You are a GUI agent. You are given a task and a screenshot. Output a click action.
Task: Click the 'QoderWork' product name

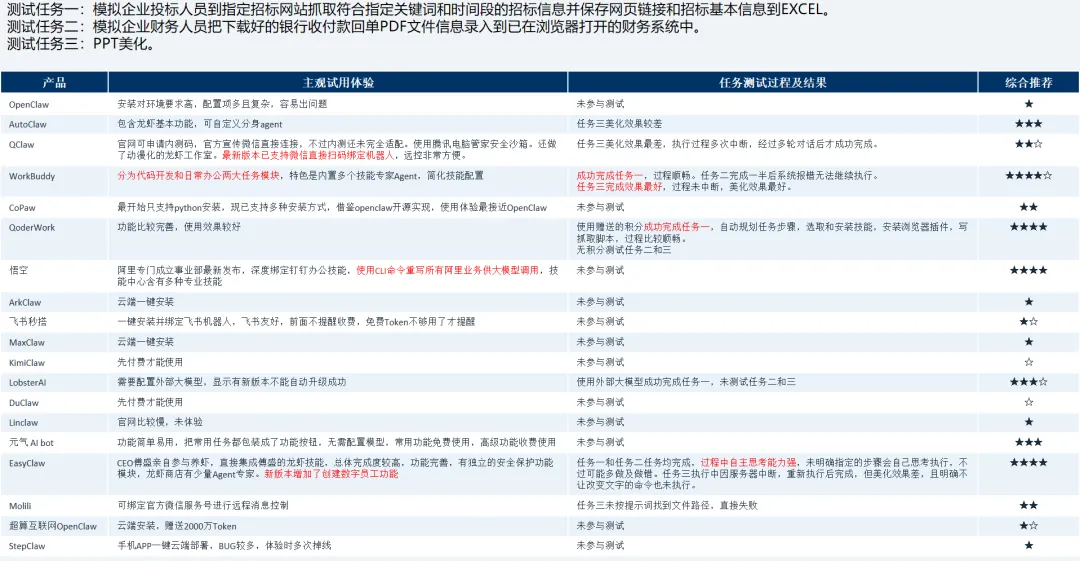[32, 228]
